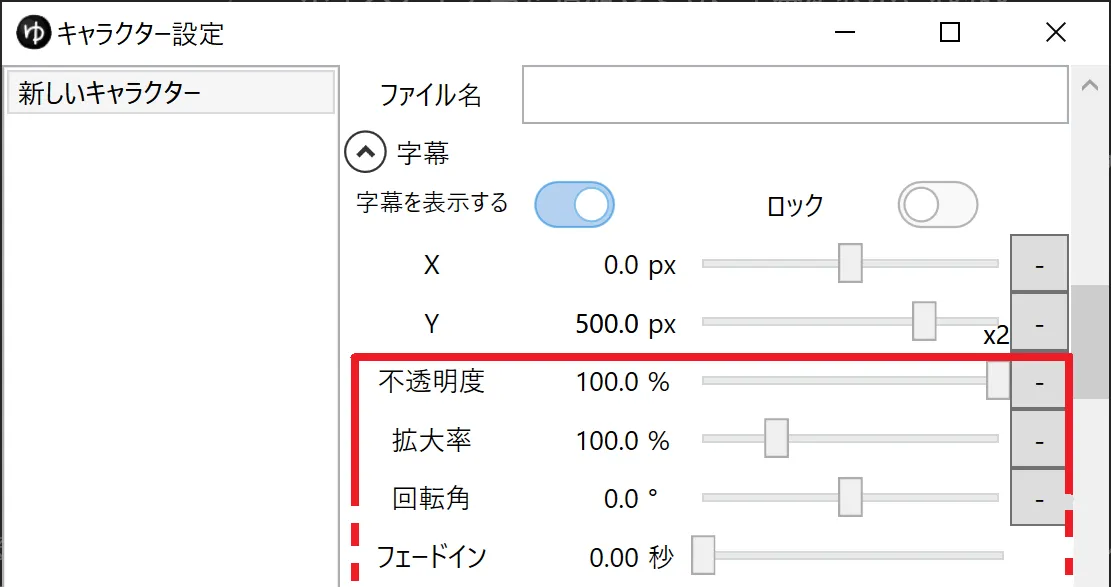Viewport: 1111px width, 587px height.
Task: Click the 拡大率 slider thumb
Action: (x=776, y=438)
